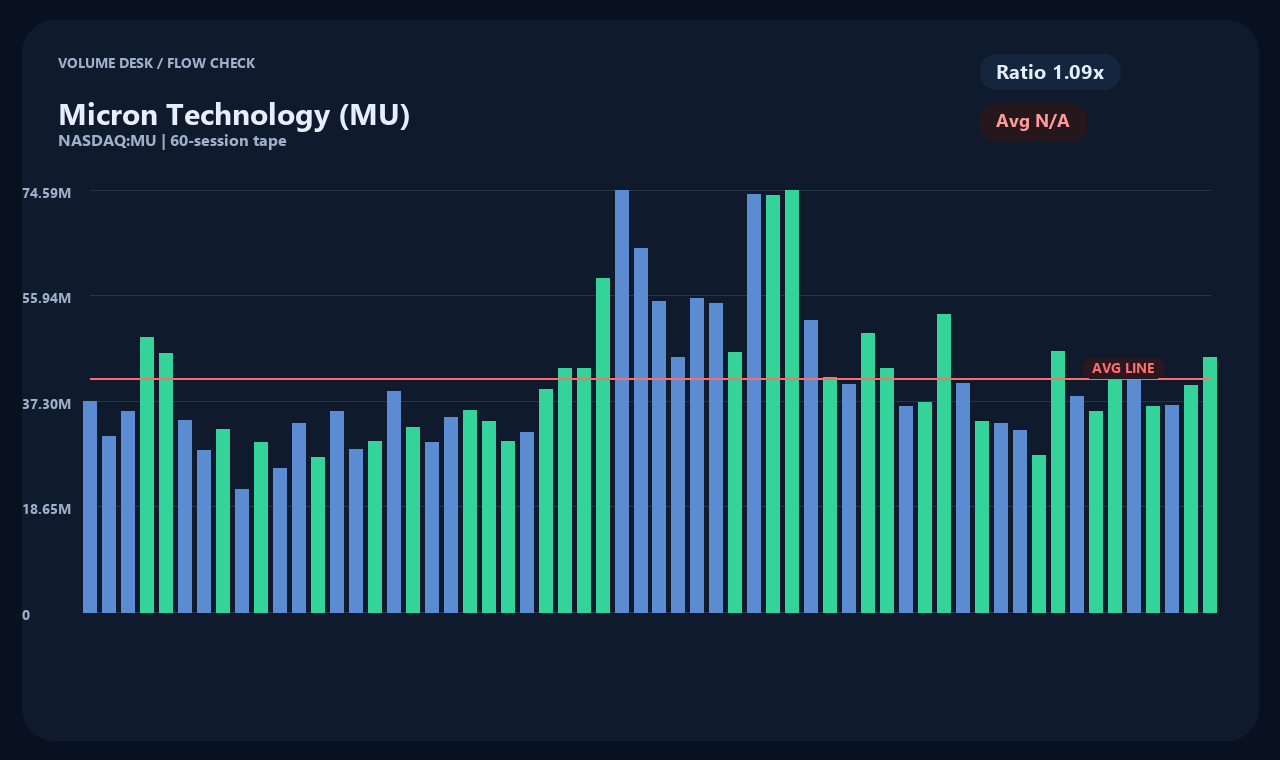Select the NASDAQ:MU 60-session tape subtitle
Screen dimensions: 1280x760
tap(172, 141)
